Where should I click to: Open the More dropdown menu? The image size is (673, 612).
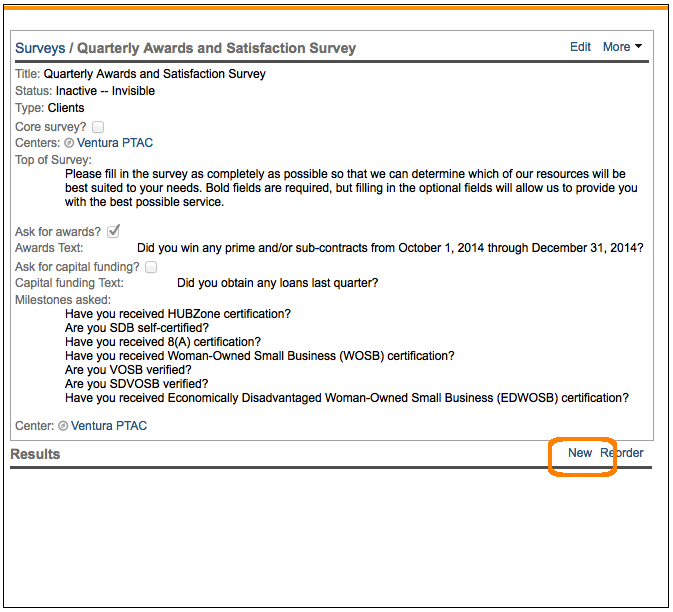(x=622, y=47)
